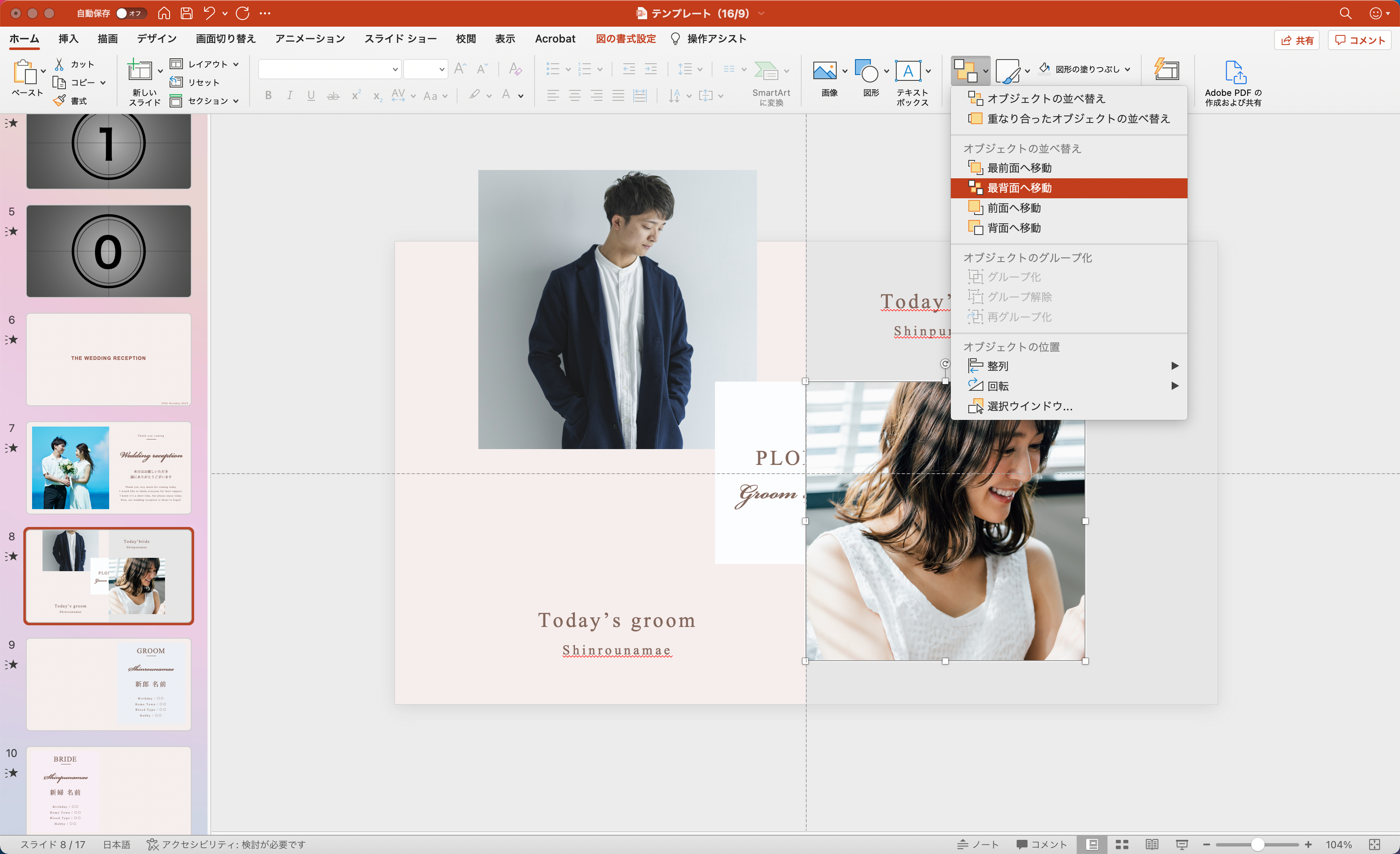
Task: Open 選択ウインドウ selection pane
Action: point(1069,406)
